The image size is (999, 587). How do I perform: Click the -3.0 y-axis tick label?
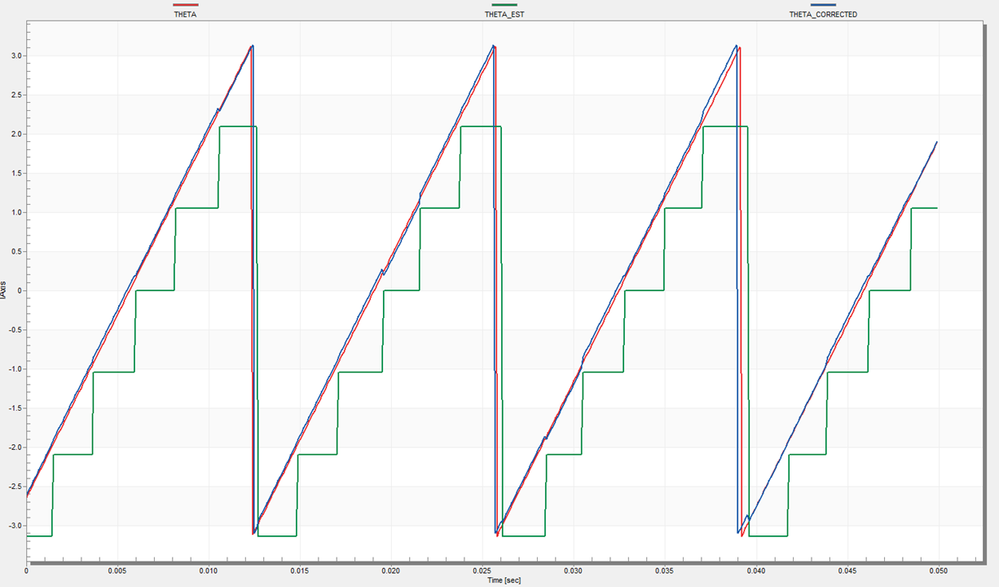(x=16, y=526)
